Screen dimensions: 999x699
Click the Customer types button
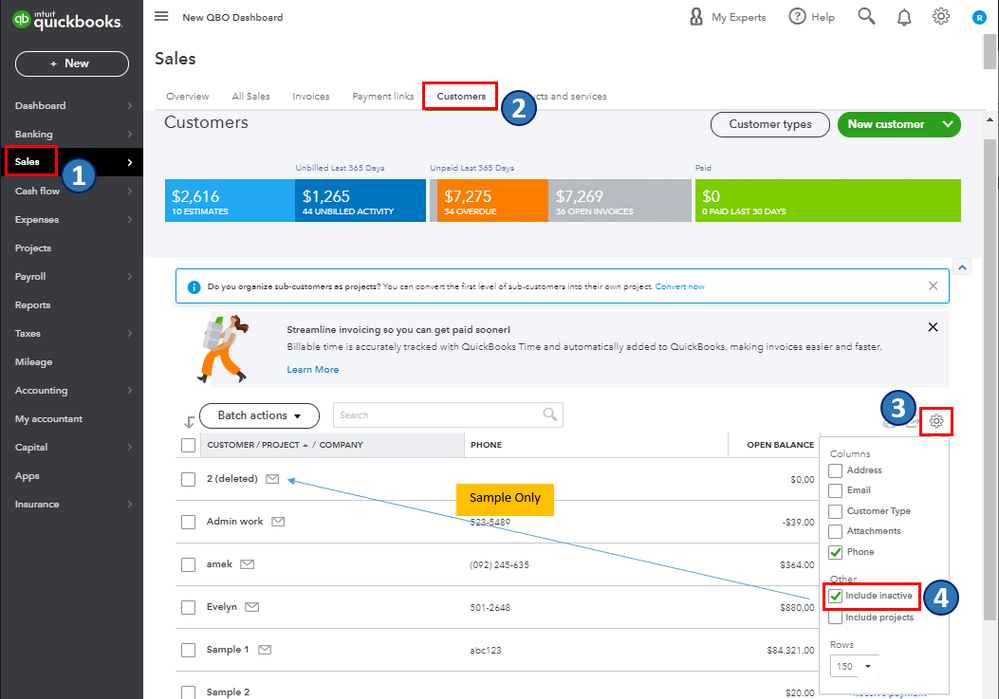pos(769,125)
